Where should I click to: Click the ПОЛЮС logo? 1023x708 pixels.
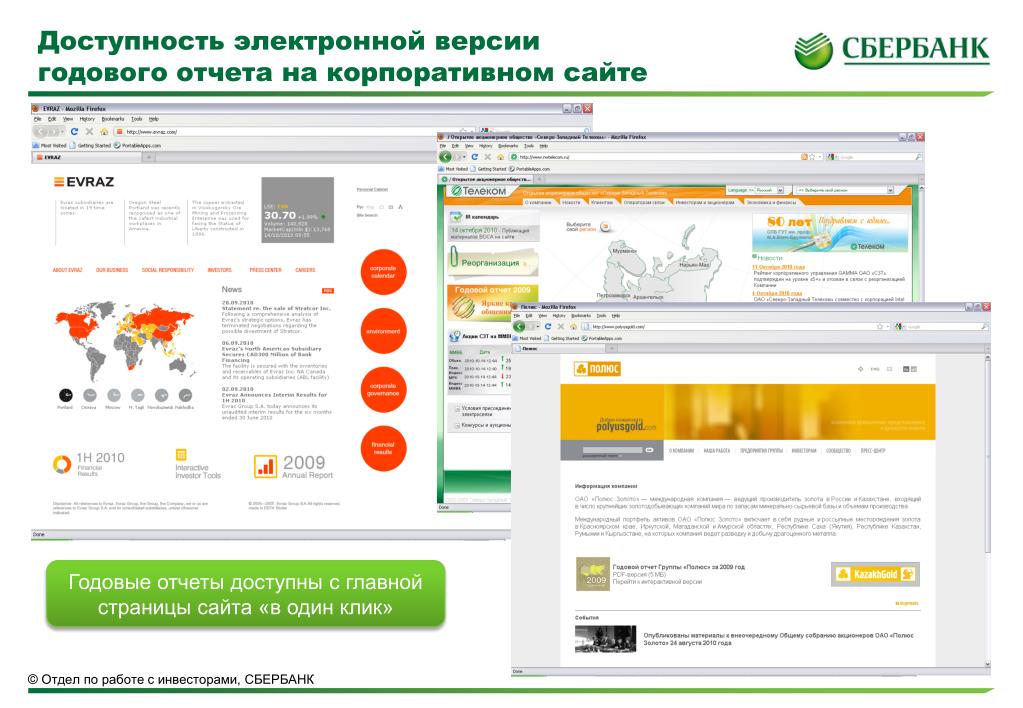[597, 369]
